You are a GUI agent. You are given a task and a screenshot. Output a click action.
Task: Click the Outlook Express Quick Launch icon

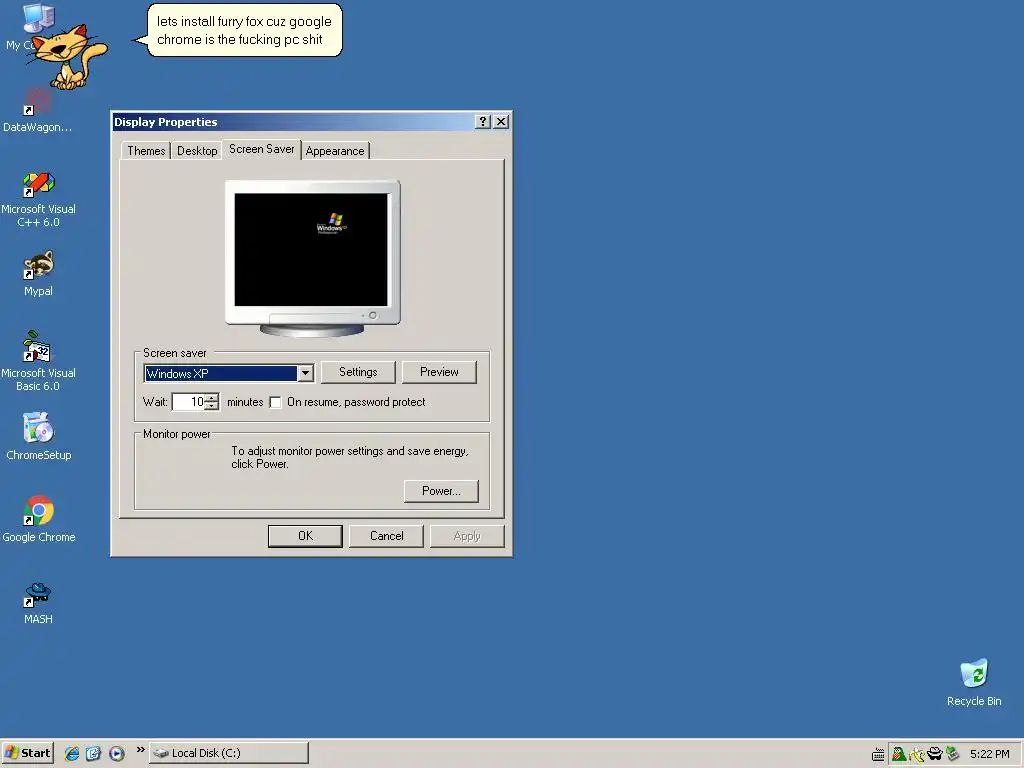[93, 753]
